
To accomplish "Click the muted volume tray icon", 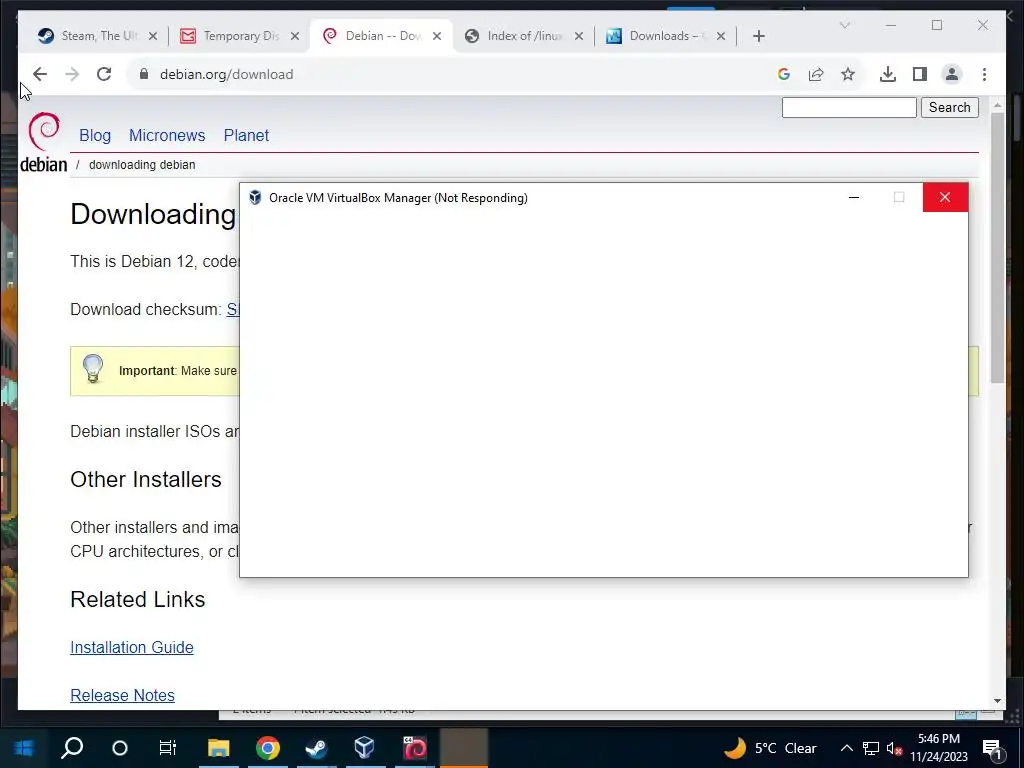I will (895, 748).
